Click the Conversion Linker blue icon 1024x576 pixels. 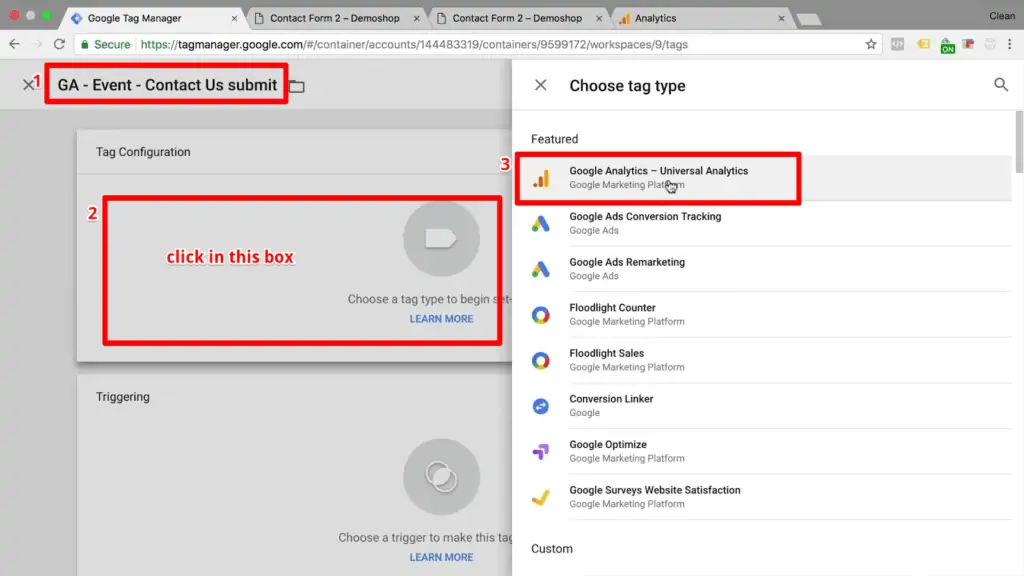(541, 406)
